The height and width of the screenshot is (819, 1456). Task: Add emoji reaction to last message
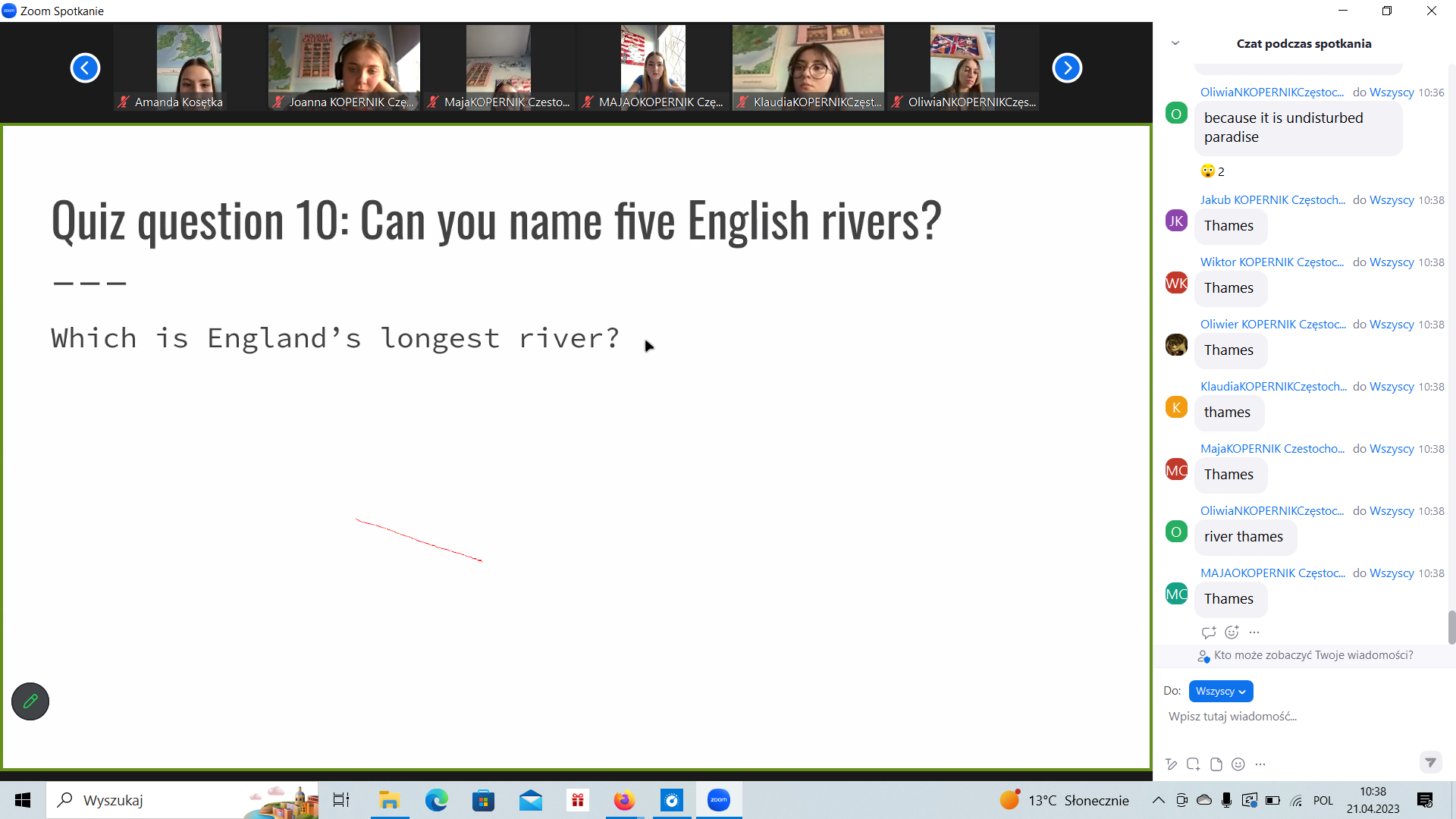pyautogui.click(x=1232, y=632)
